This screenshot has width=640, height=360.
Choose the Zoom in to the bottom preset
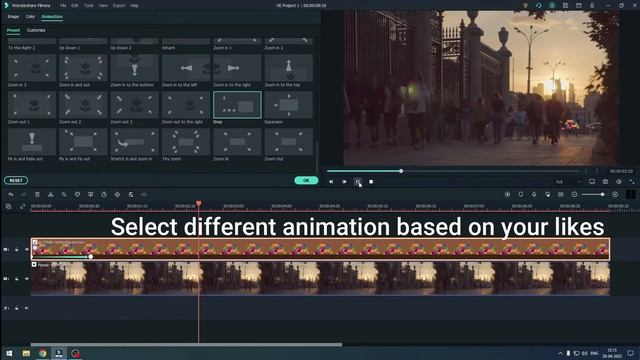coord(134,71)
